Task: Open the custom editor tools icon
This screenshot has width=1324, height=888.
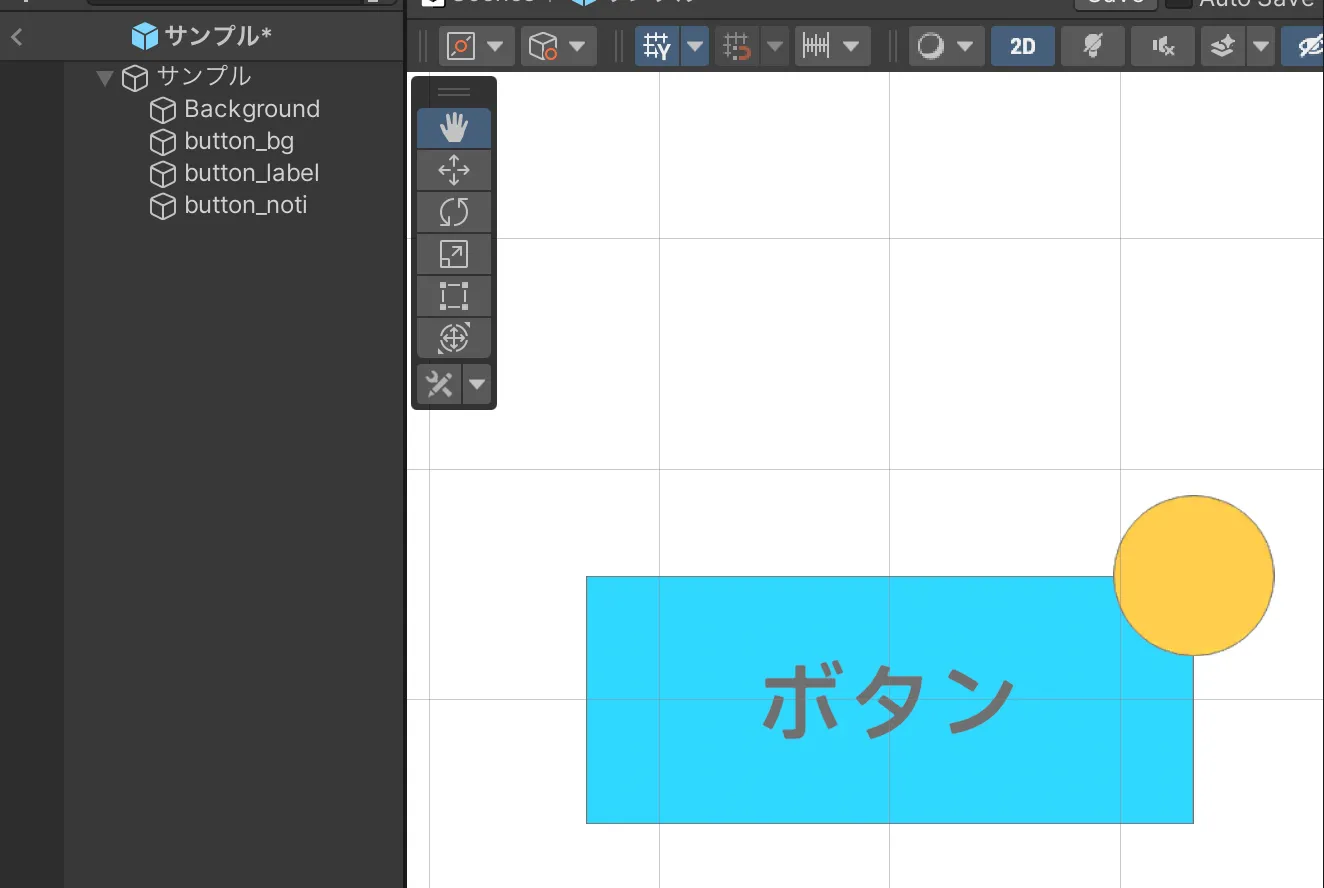Action: [440, 384]
